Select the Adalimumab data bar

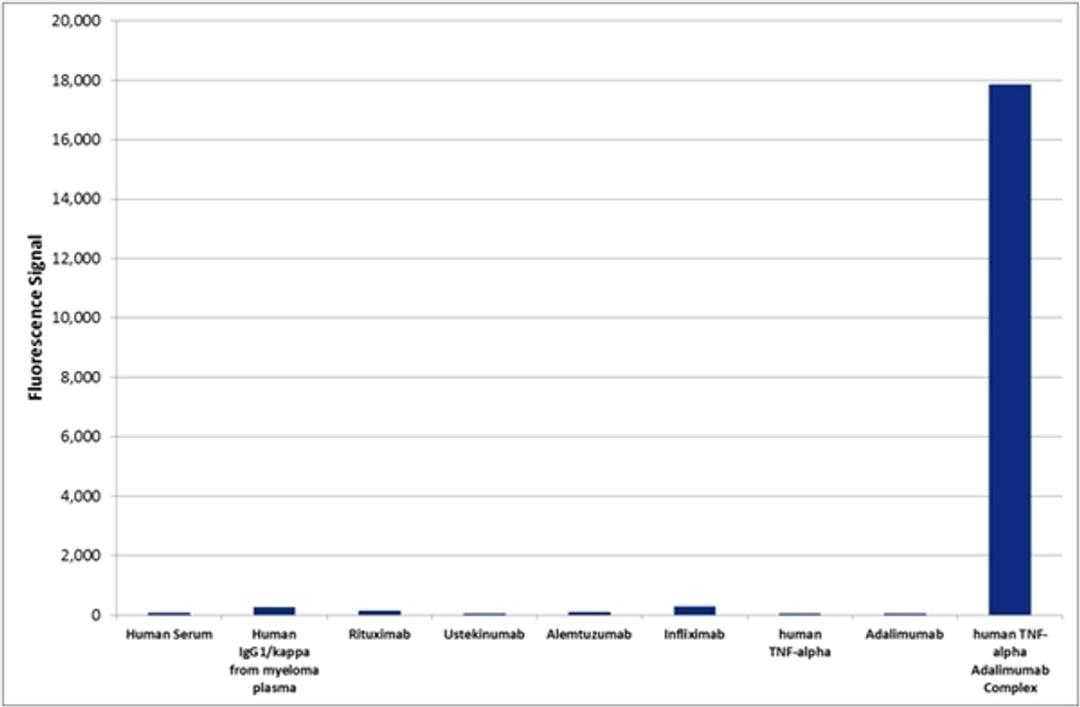pyautogui.click(x=904, y=612)
